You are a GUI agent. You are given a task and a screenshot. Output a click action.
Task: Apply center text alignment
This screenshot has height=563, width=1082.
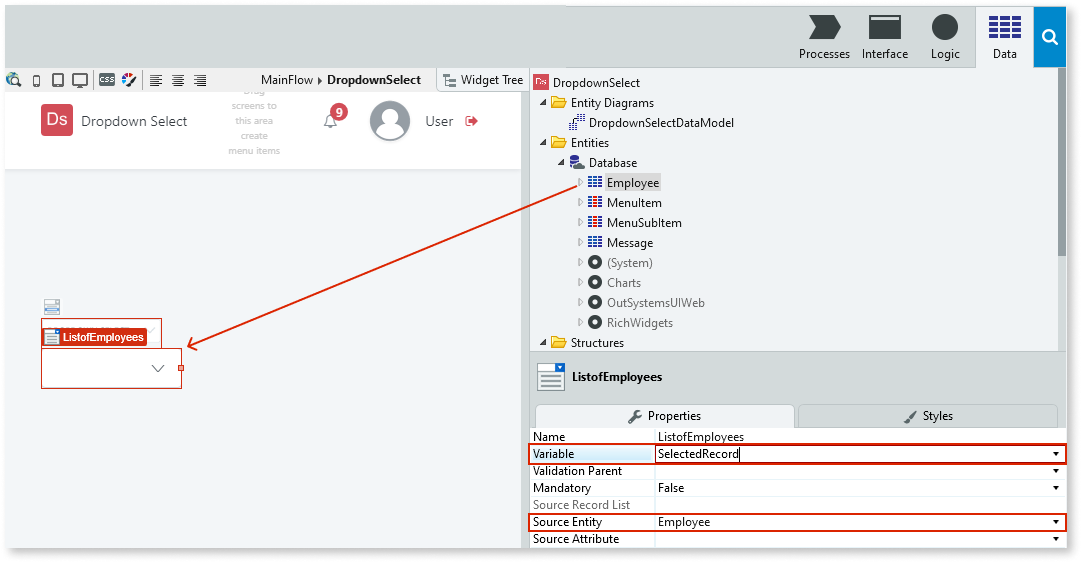click(x=178, y=80)
